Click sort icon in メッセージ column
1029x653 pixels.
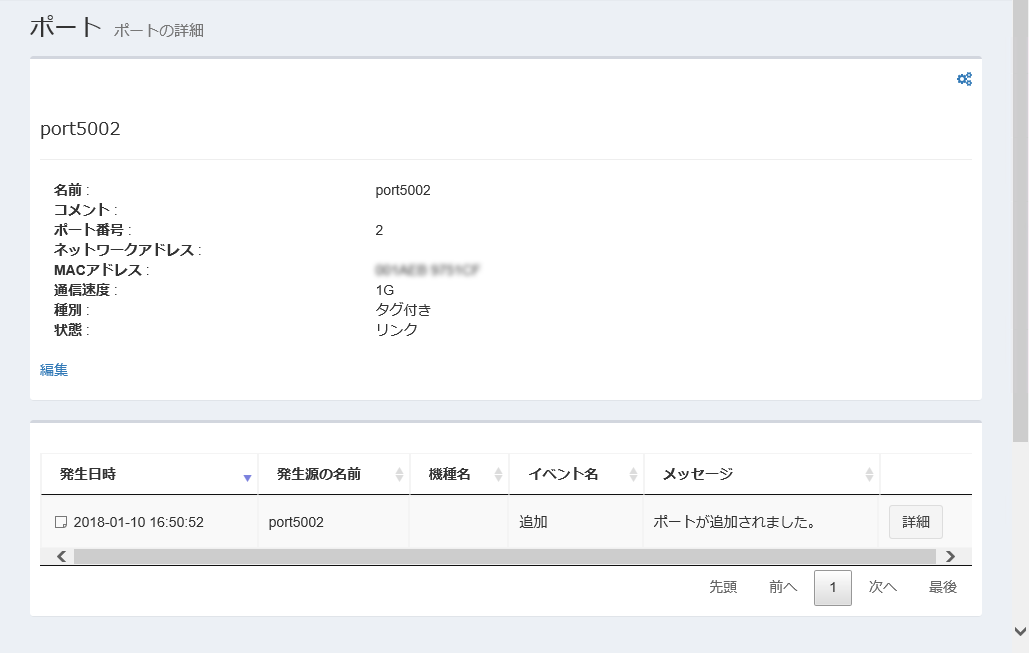coord(868,475)
